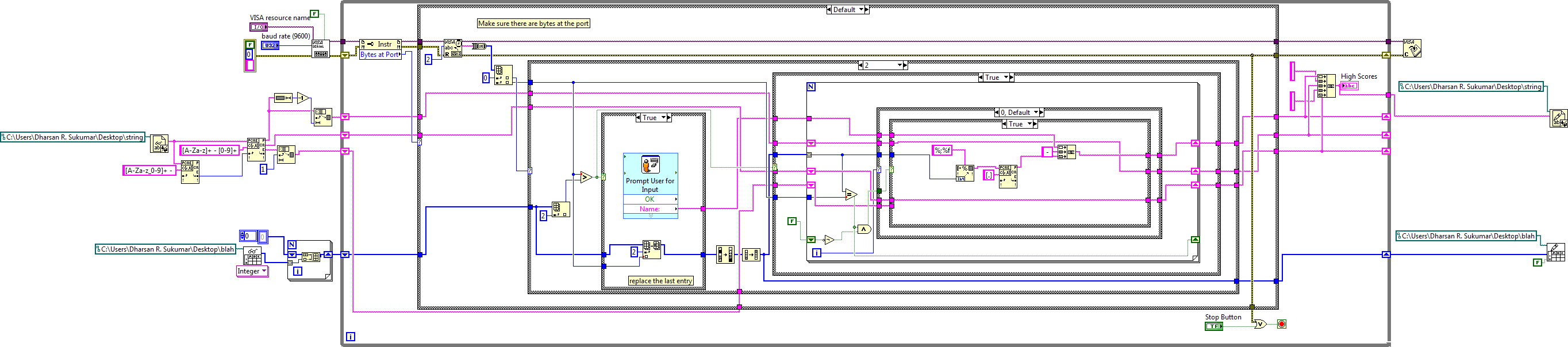
Task: Select Index Array node wired to constant 0
Action: pyautogui.click(x=503, y=75)
